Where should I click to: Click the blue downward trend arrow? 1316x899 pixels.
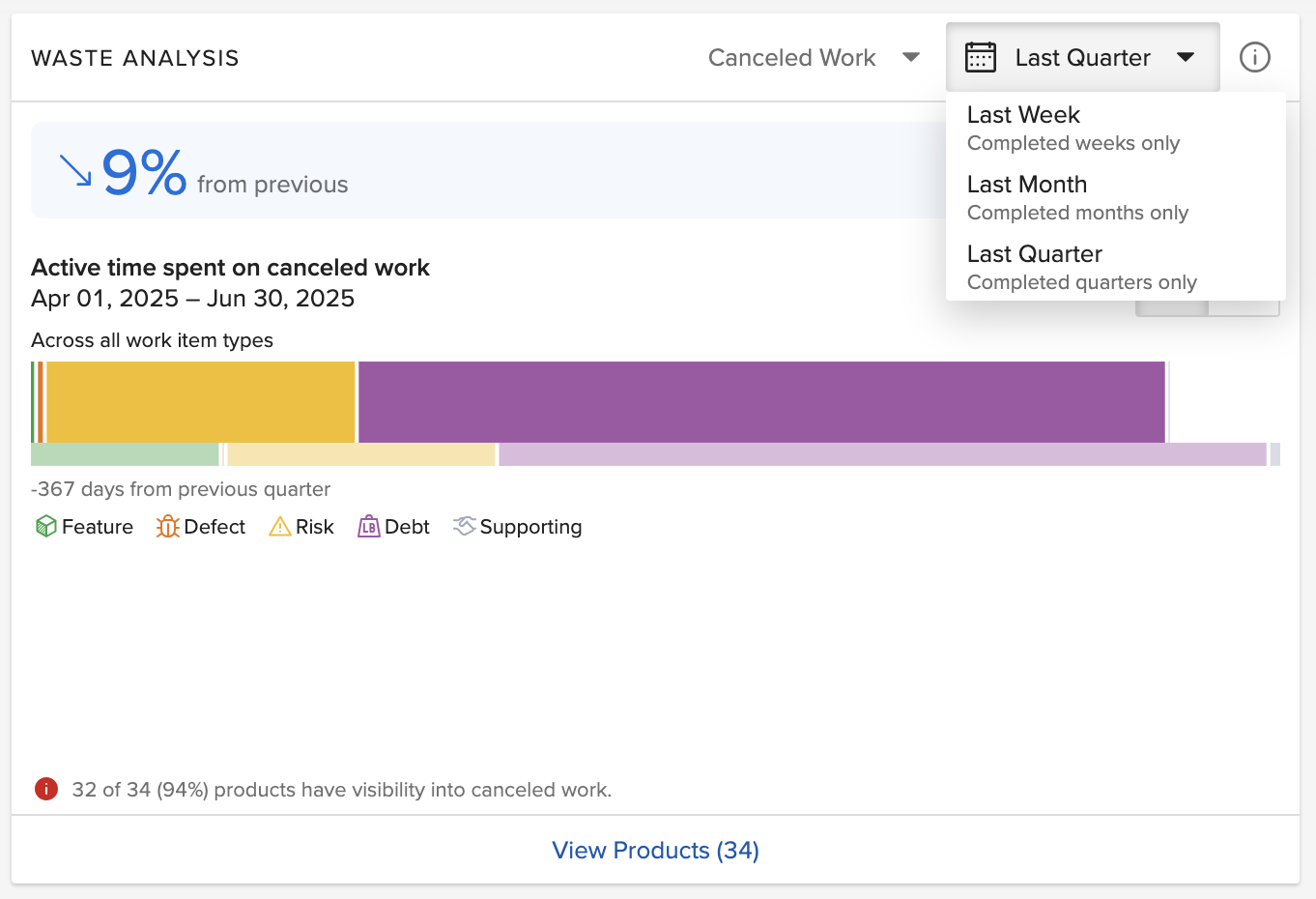pos(75,170)
